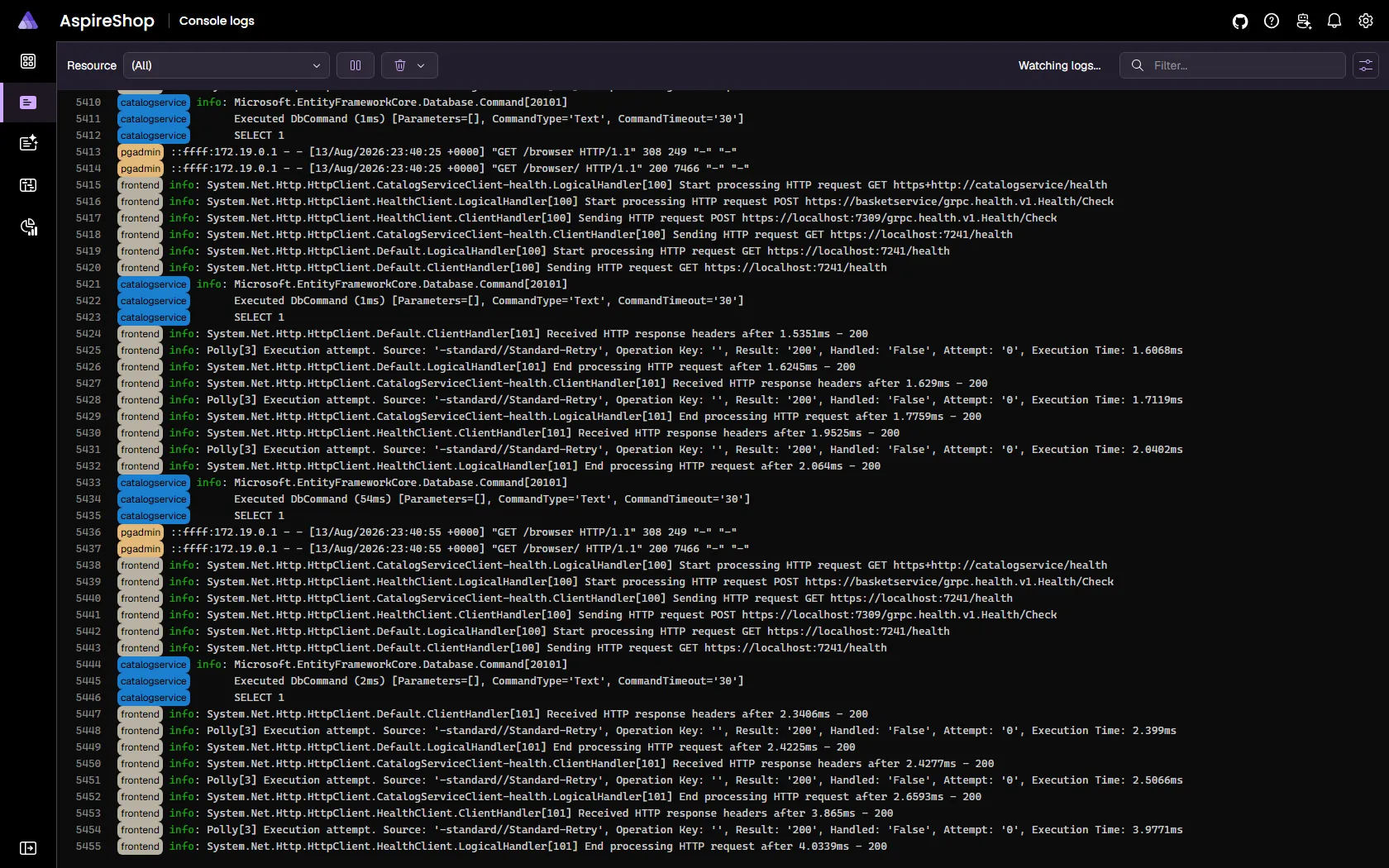Open Console logs sidebar icon

pyautogui.click(x=28, y=103)
